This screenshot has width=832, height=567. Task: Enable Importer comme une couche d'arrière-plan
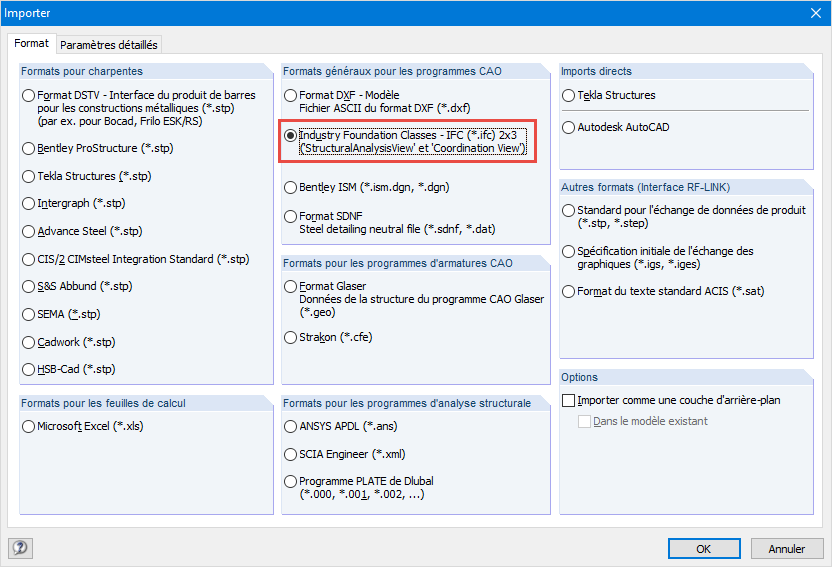click(569, 400)
